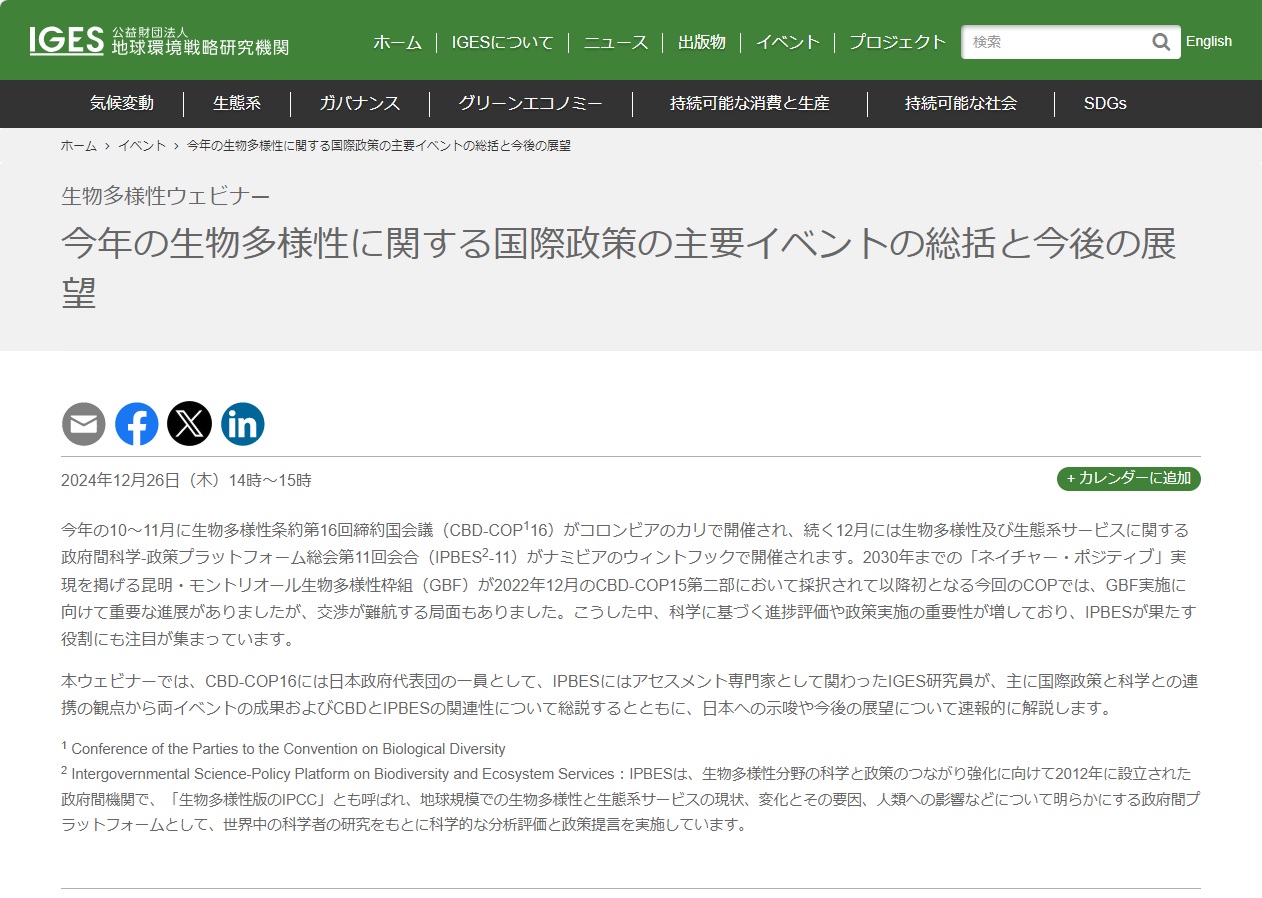Image resolution: width=1262 pixels, height=898 pixels.
Task: Click the カレンダーに追加 button
Action: coord(1128,479)
